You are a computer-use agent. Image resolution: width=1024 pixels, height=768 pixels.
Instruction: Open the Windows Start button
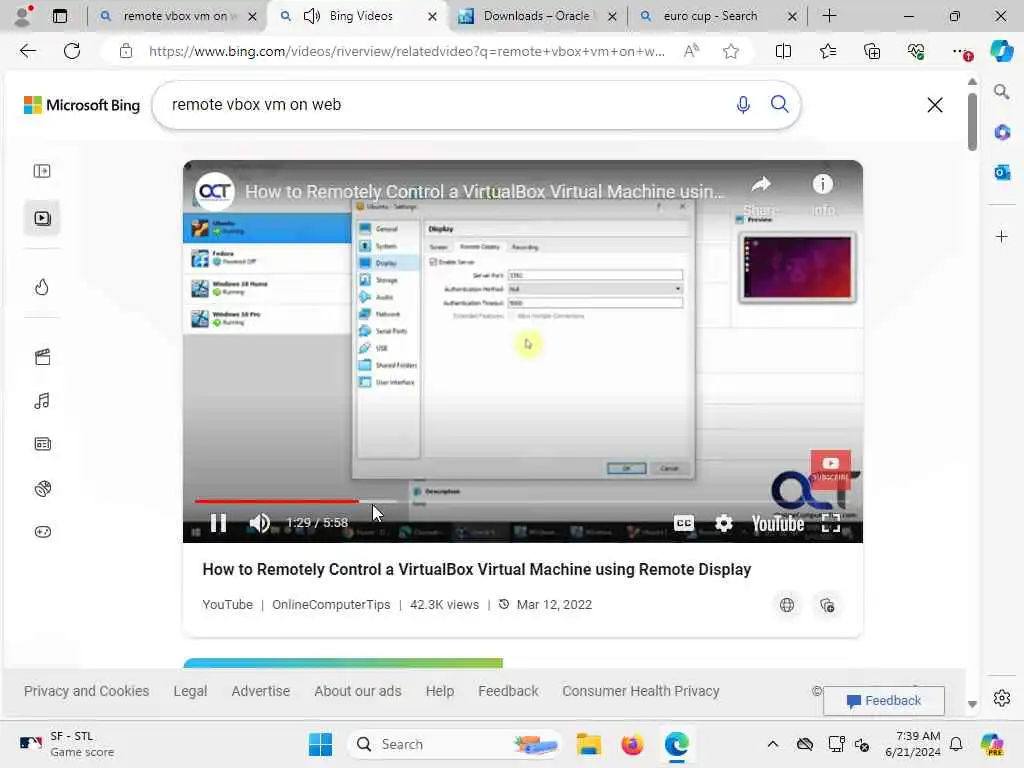point(320,744)
